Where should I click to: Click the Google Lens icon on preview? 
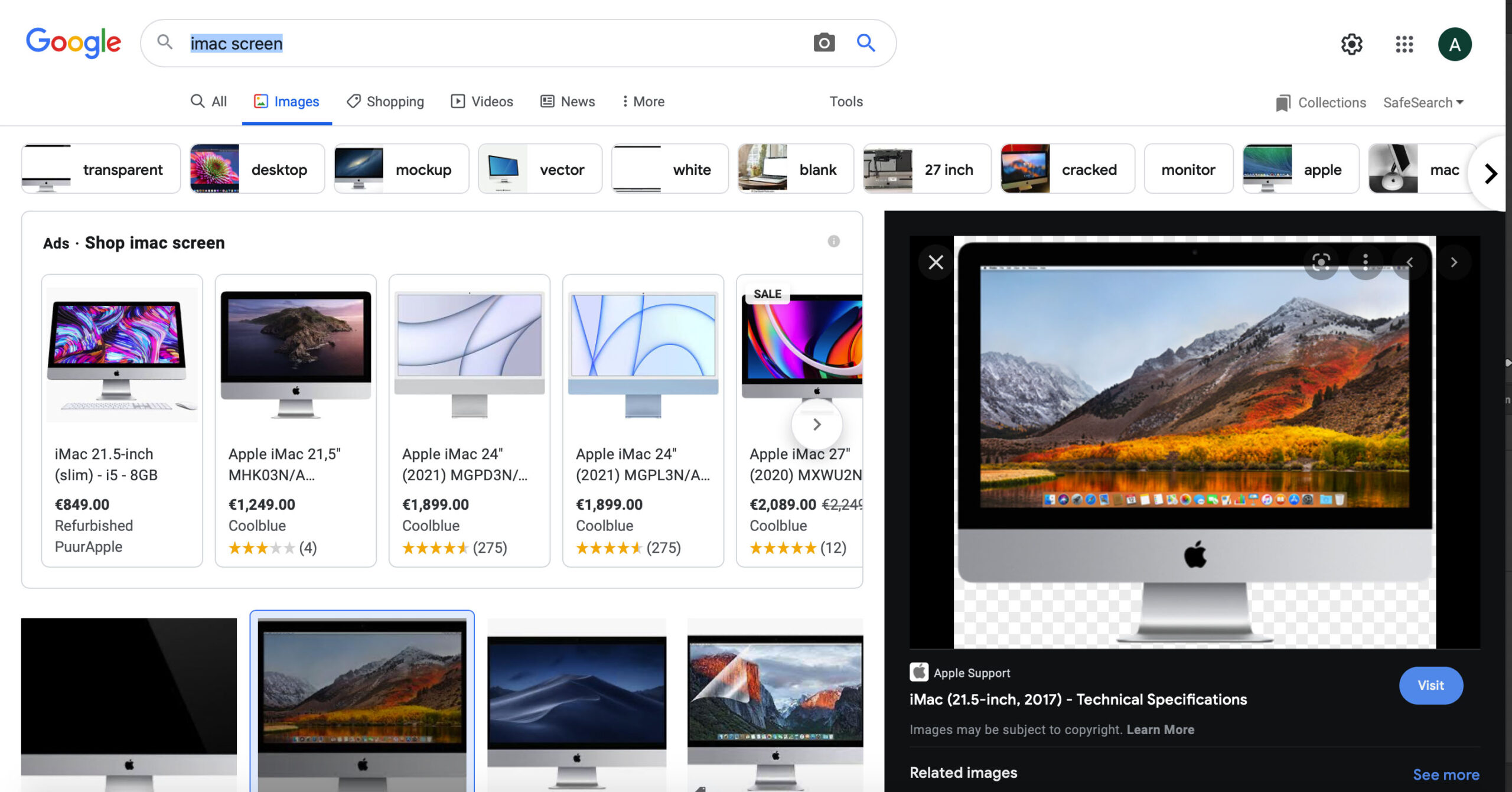[x=1321, y=262]
